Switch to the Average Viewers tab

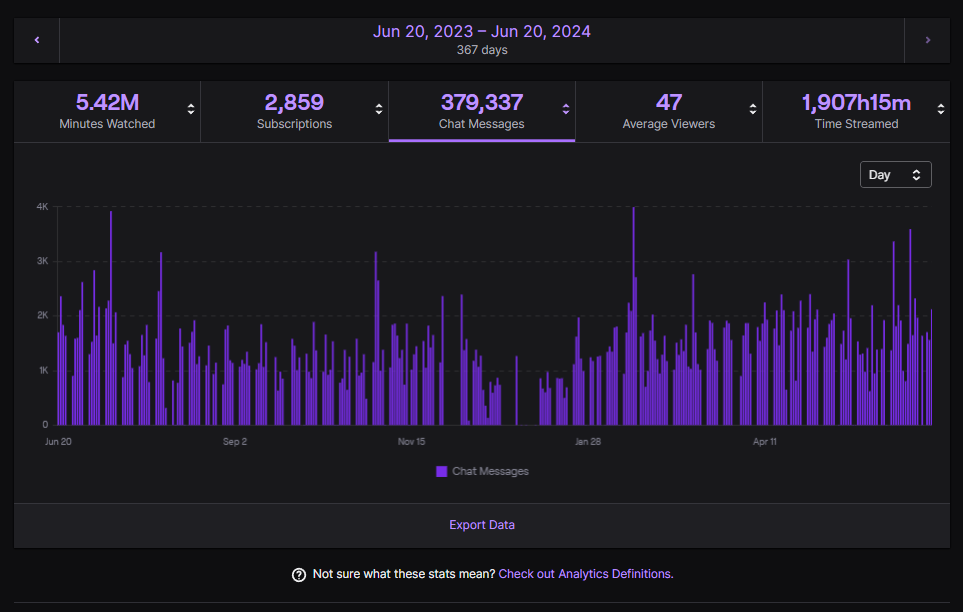[669, 111]
